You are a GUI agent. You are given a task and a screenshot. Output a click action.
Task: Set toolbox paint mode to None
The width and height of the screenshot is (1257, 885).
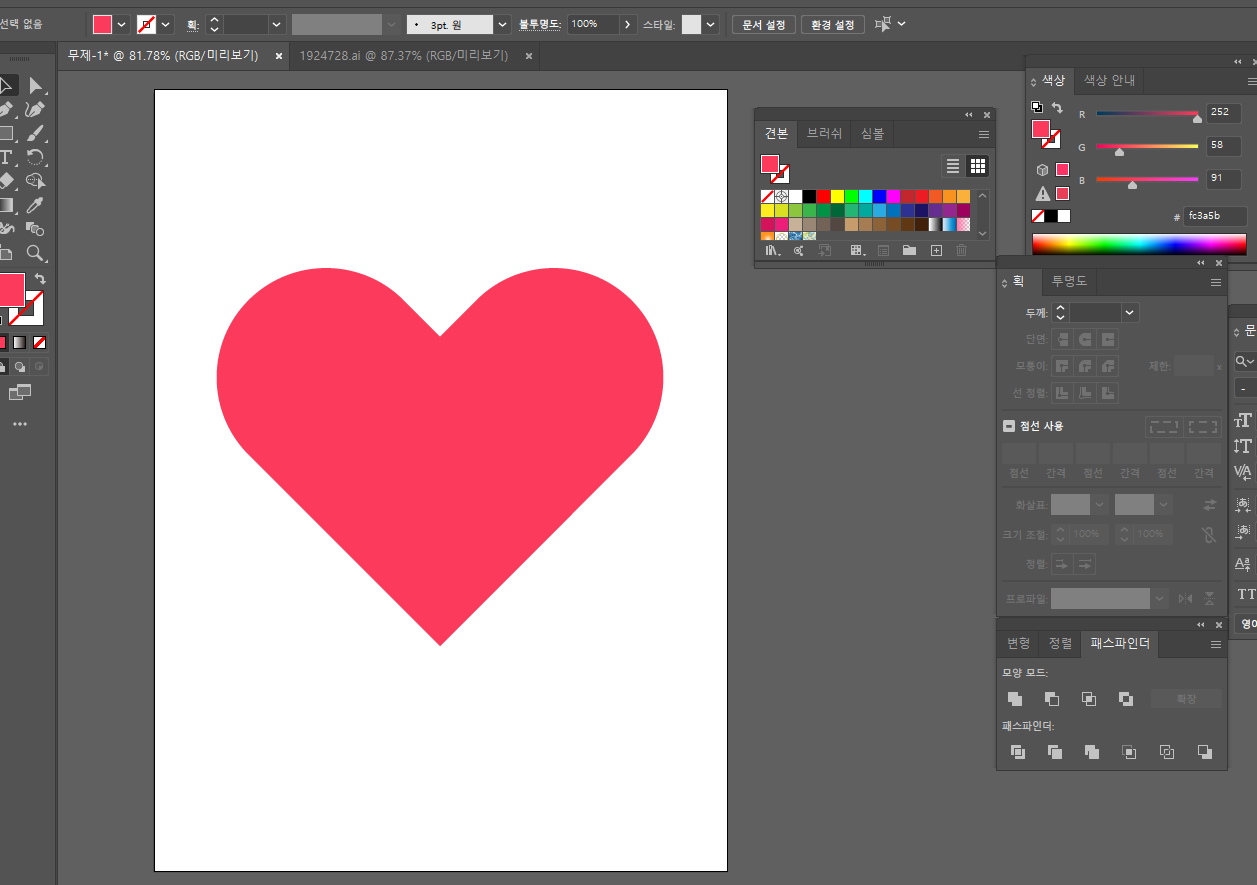(x=39, y=343)
